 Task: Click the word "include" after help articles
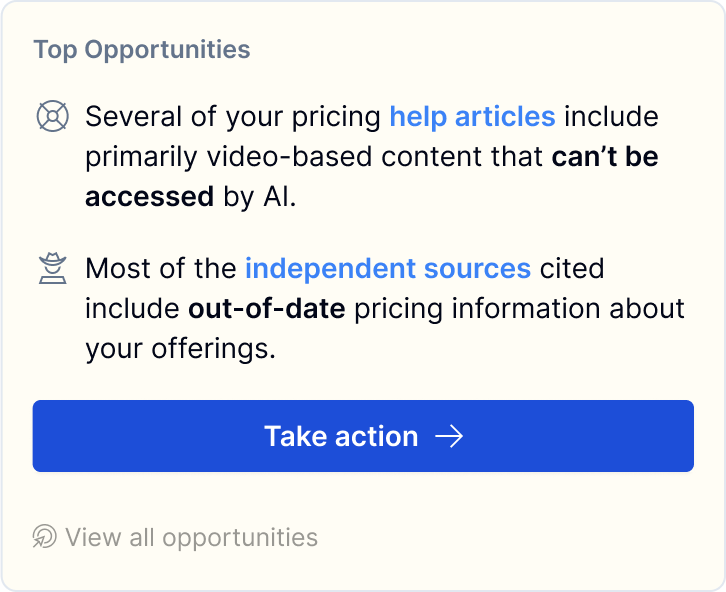(x=611, y=116)
